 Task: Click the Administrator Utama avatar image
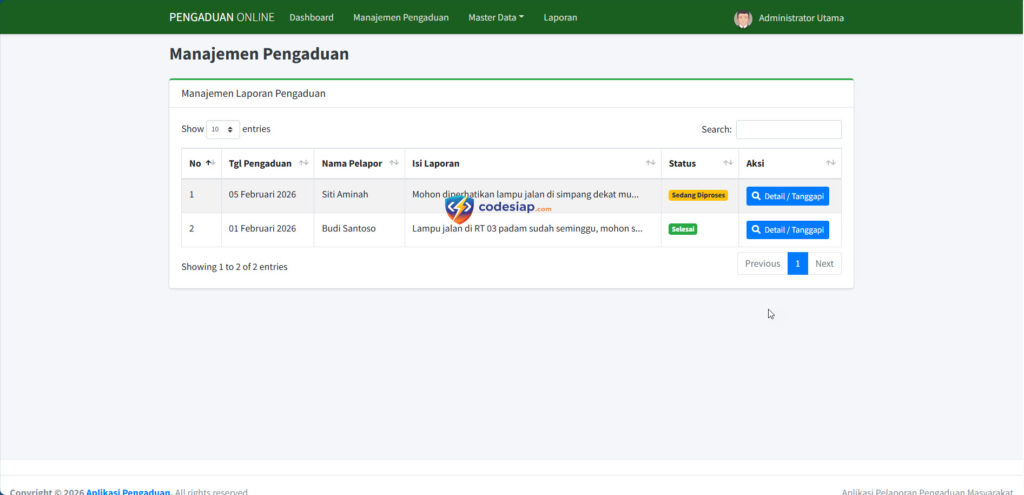[x=742, y=18]
